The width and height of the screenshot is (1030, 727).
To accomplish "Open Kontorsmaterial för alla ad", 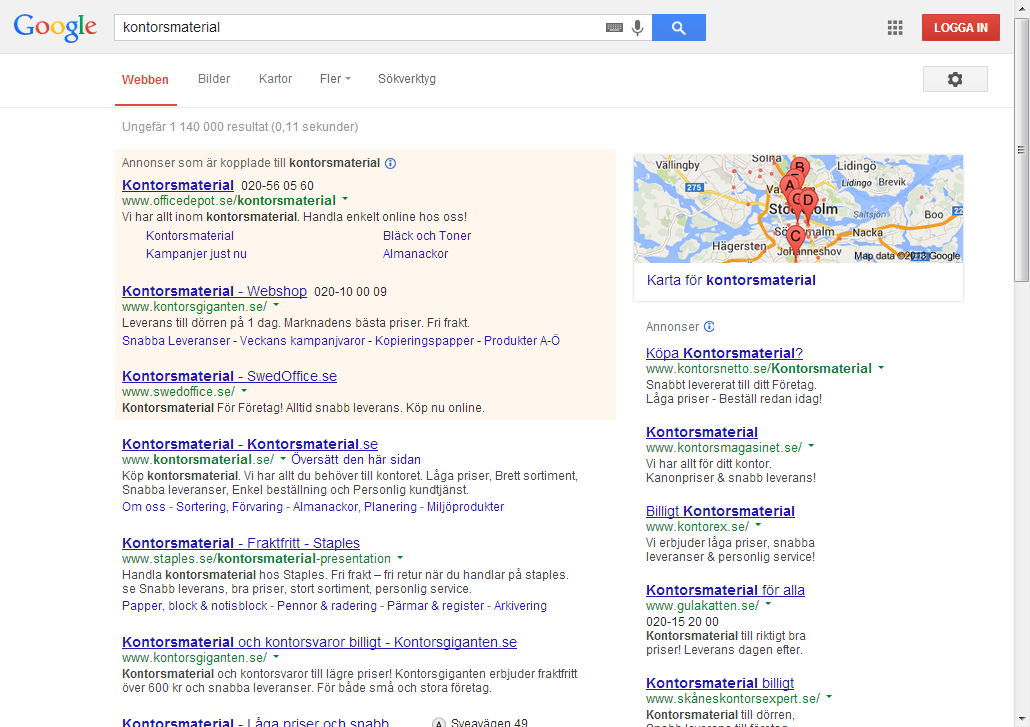I will pos(725,590).
